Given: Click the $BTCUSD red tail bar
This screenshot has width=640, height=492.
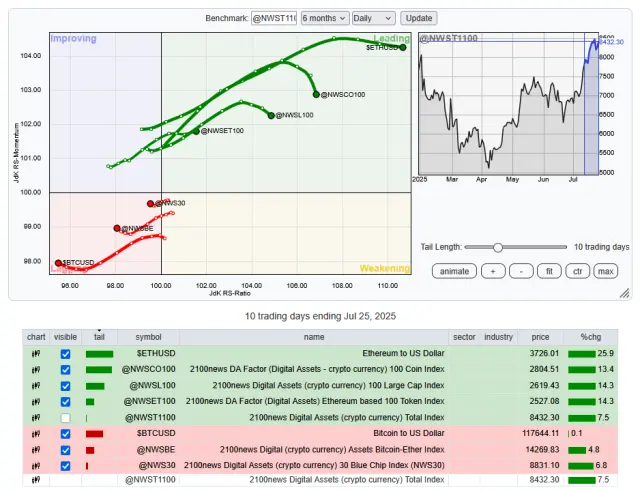Looking at the screenshot, I should click(x=94, y=434).
